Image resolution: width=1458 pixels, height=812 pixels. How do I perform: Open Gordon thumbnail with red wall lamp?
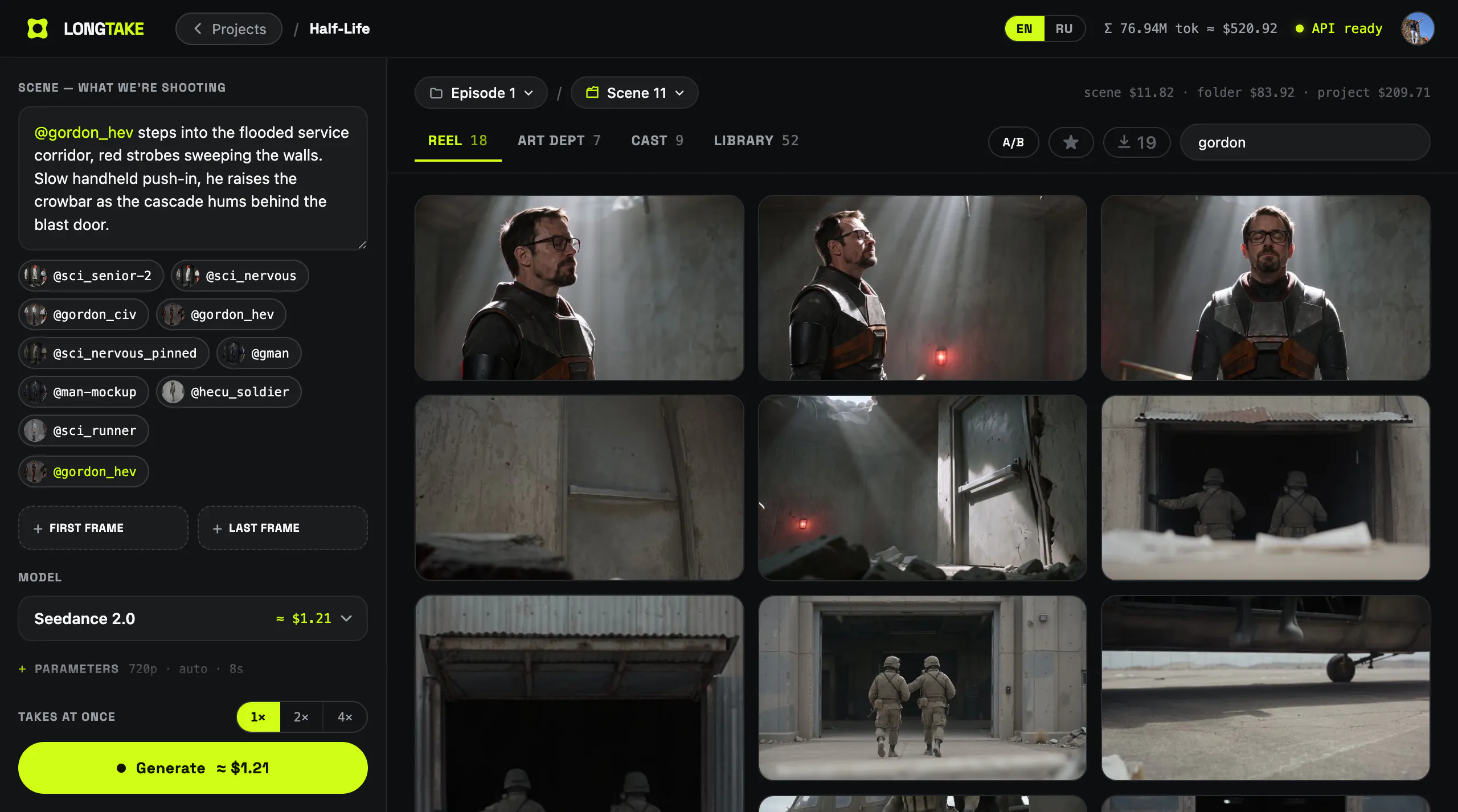[922, 288]
